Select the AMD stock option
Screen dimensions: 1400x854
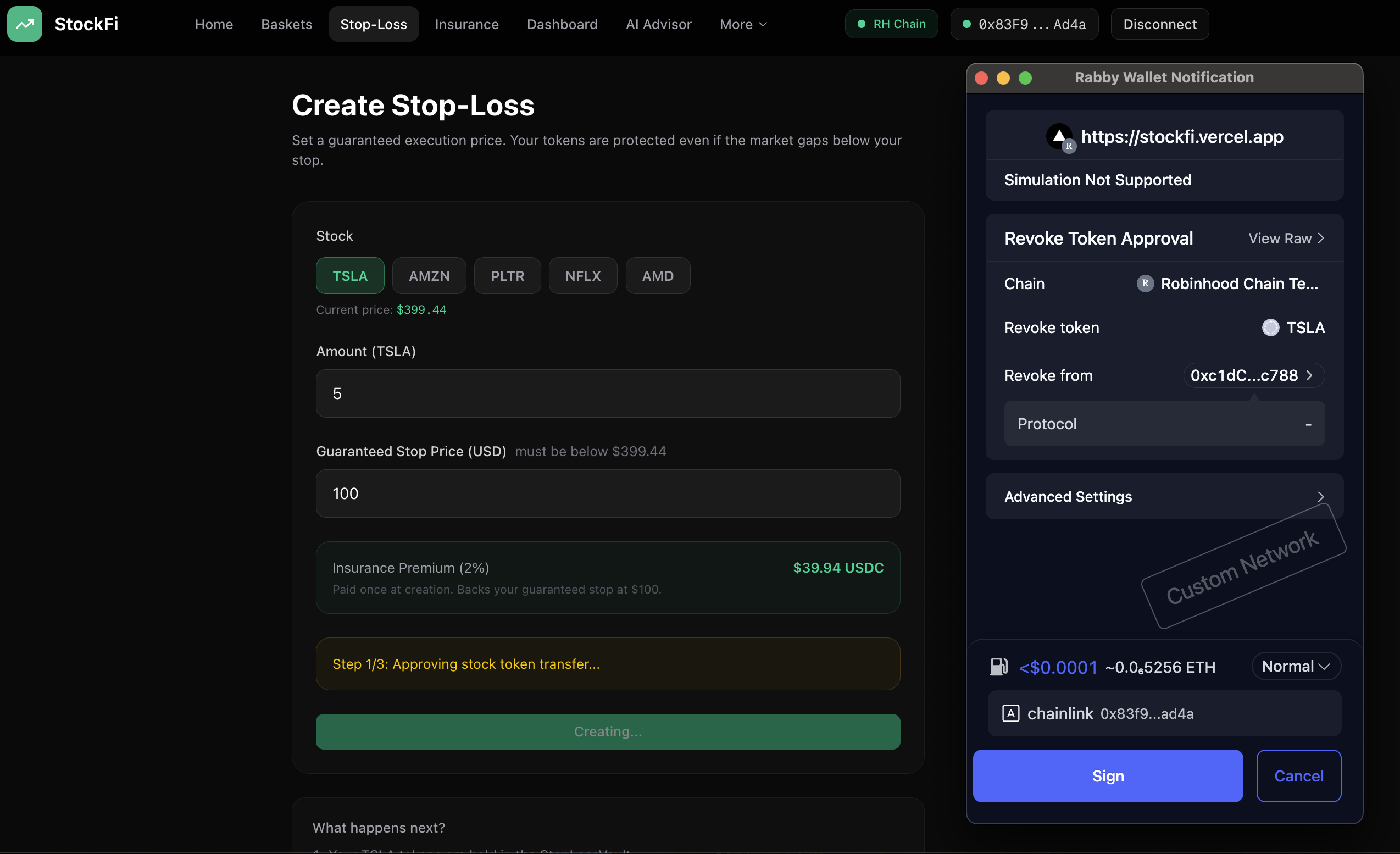[x=657, y=276]
